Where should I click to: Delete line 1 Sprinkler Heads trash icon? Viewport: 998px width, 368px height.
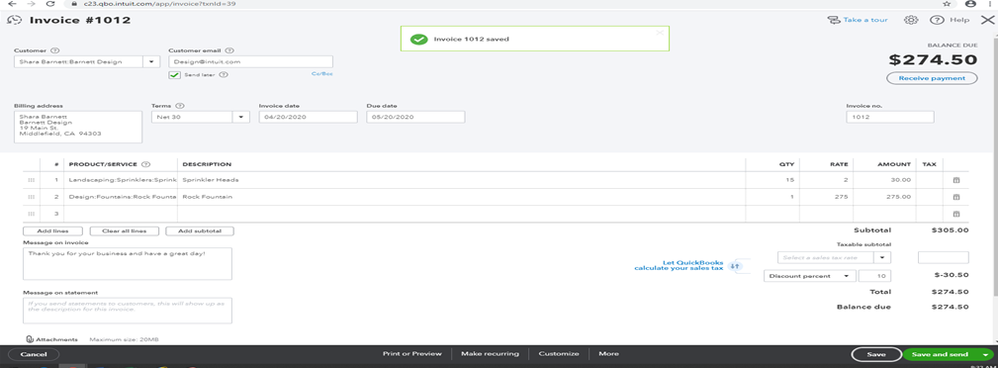[955, 180]
